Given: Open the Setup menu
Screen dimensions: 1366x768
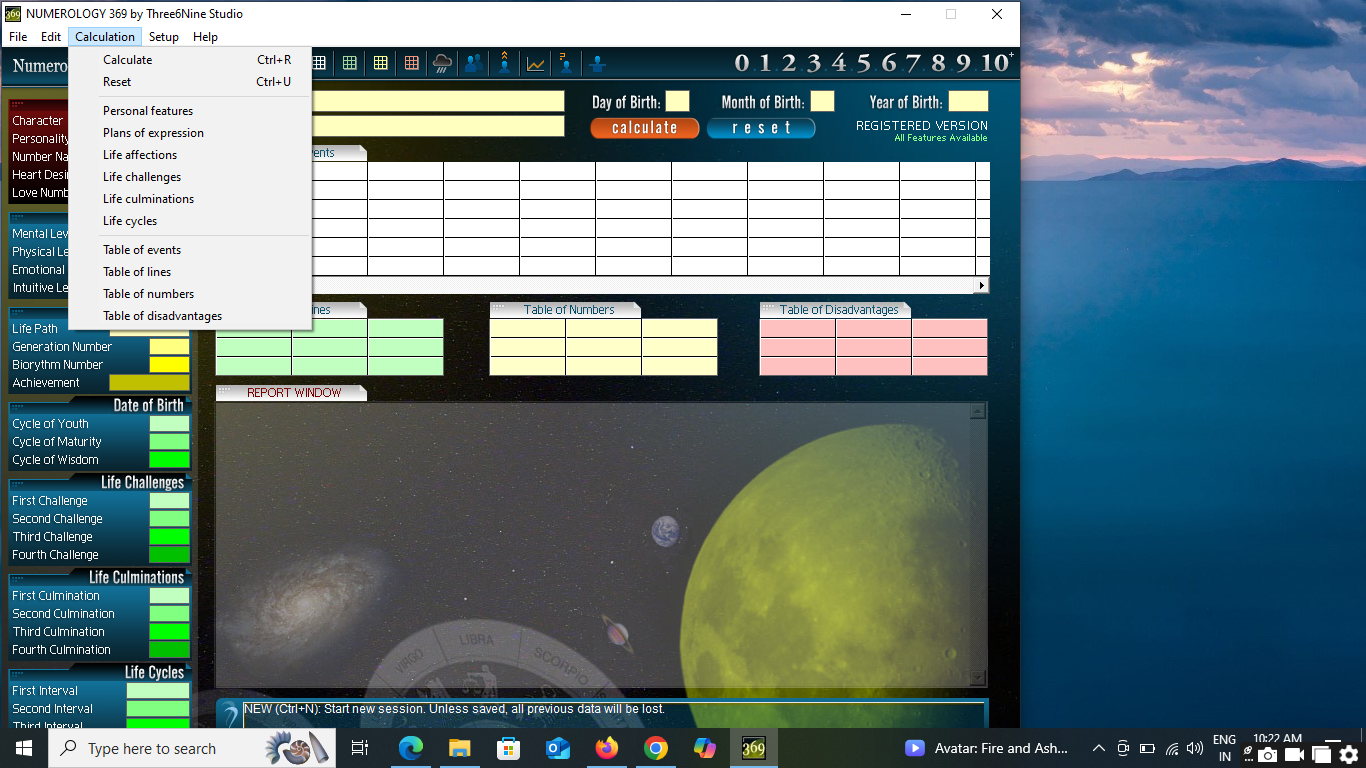Looking at the screenshot, I should tap(164, 37).
